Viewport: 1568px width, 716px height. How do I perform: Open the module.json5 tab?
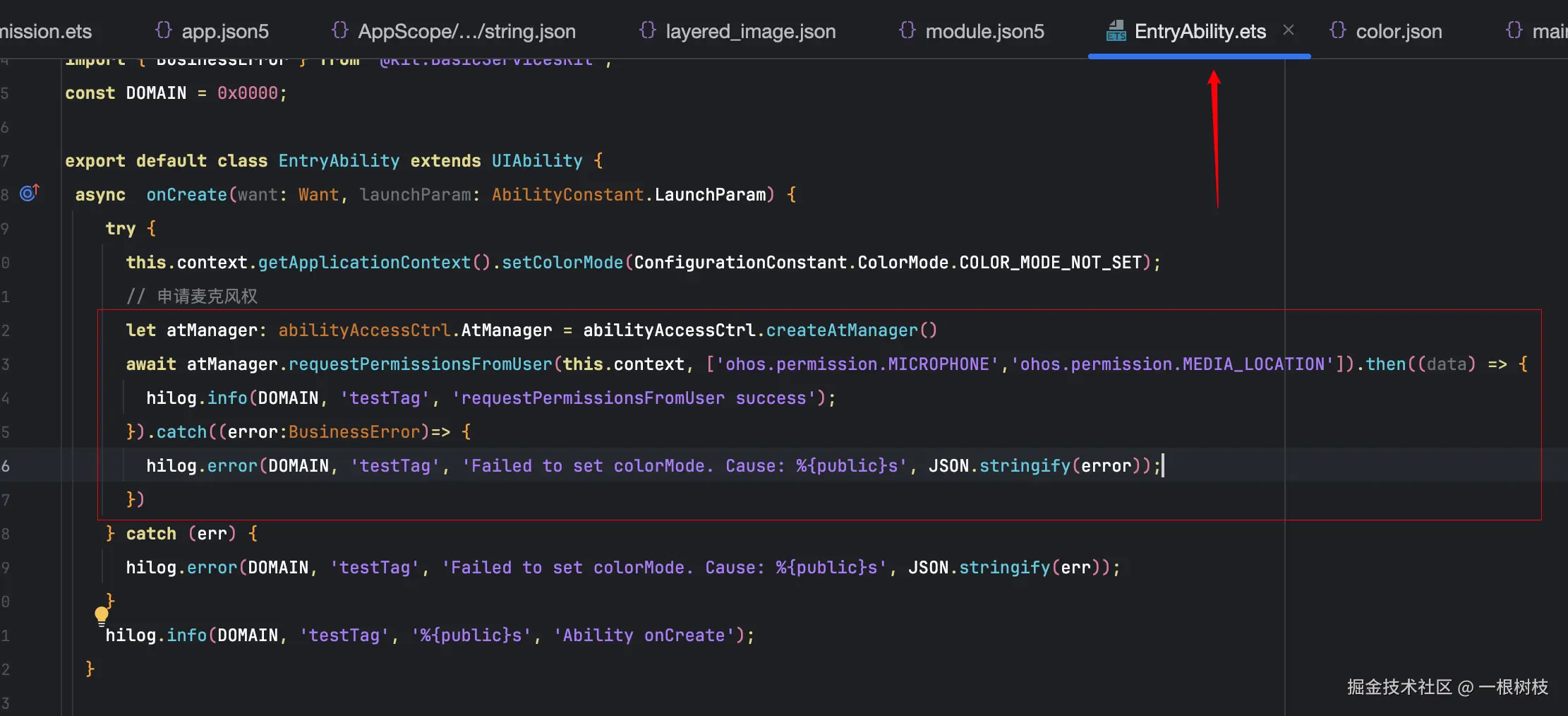pos(972,31)
